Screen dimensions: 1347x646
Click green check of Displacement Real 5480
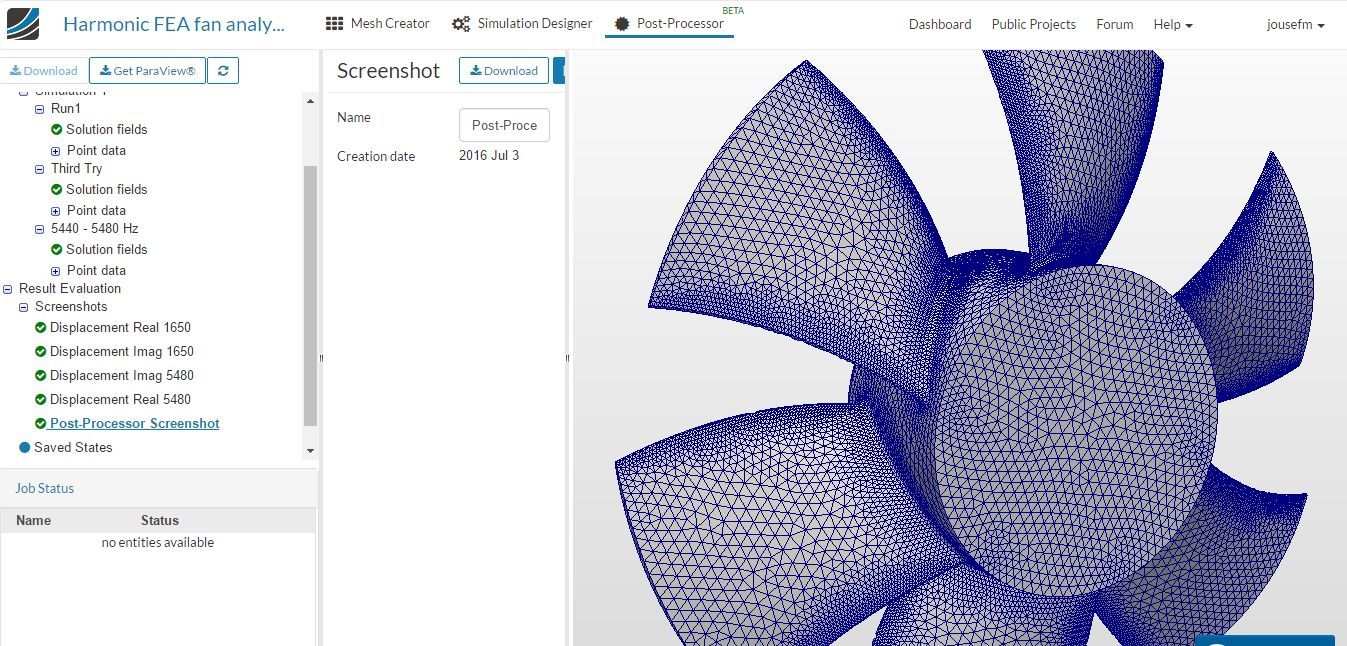tap(40, 399)
